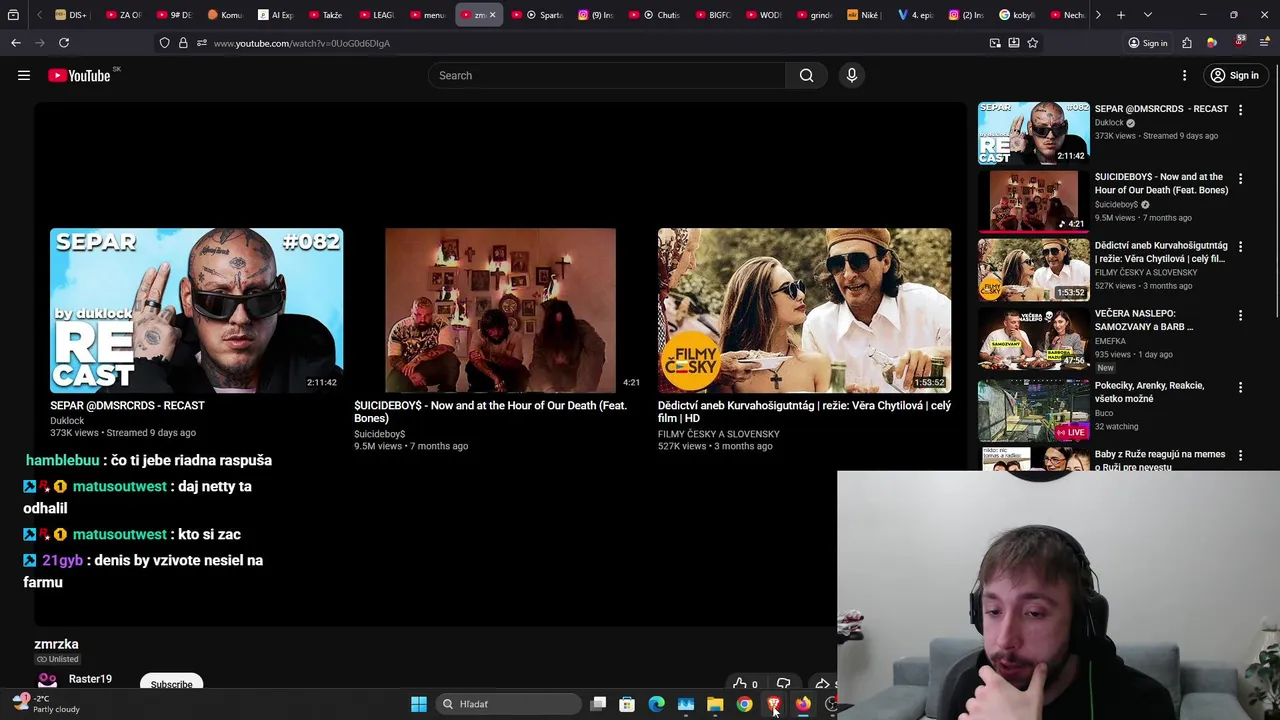Screen dimensions: 1280x720
Task: Click the taskbar Hľadať search box
Action: (510, 704)
